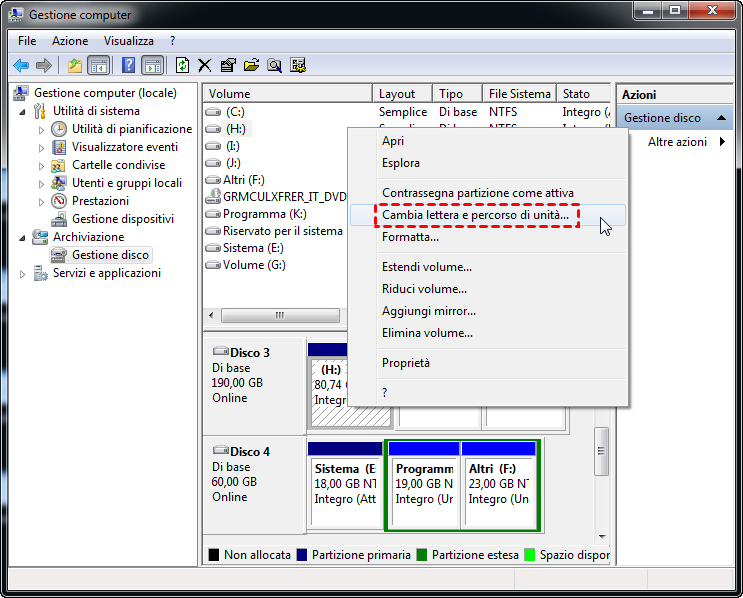
Task: Click the Partizione primaria legend color swatch
Action: 302,555
